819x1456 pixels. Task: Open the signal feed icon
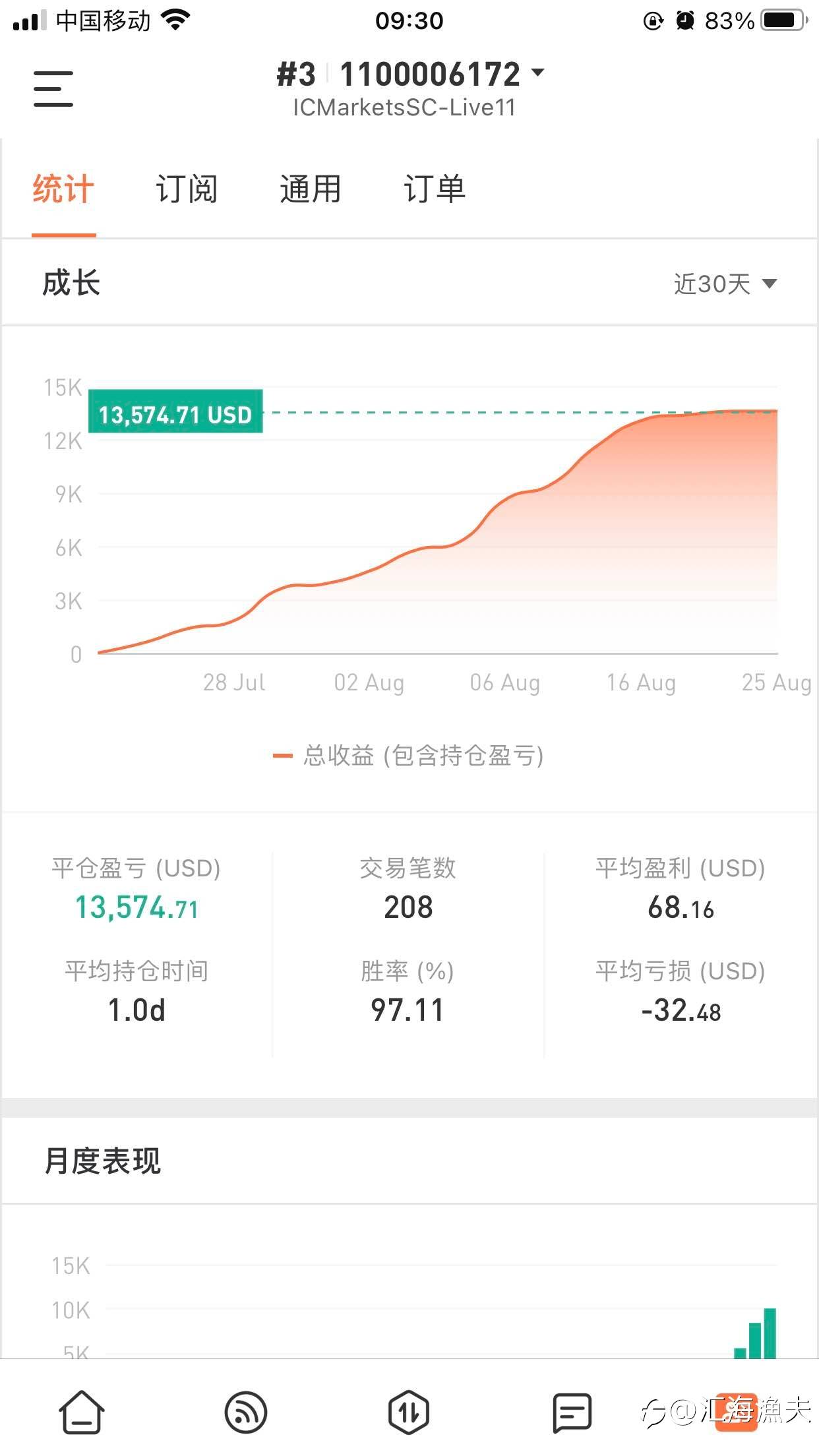pyautogui.click(x=245, y=1412)
